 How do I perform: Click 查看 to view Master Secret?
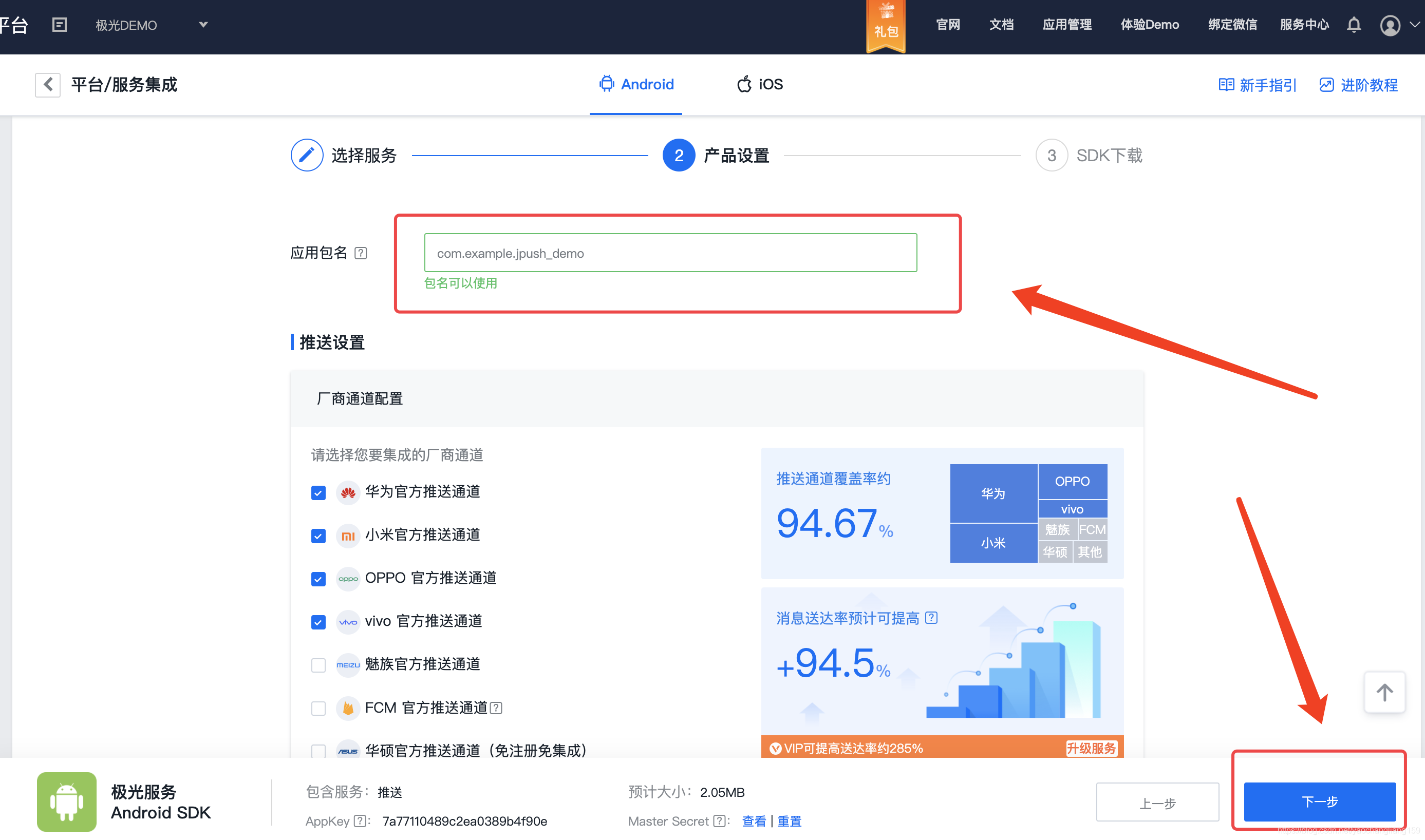pos(754,821)
